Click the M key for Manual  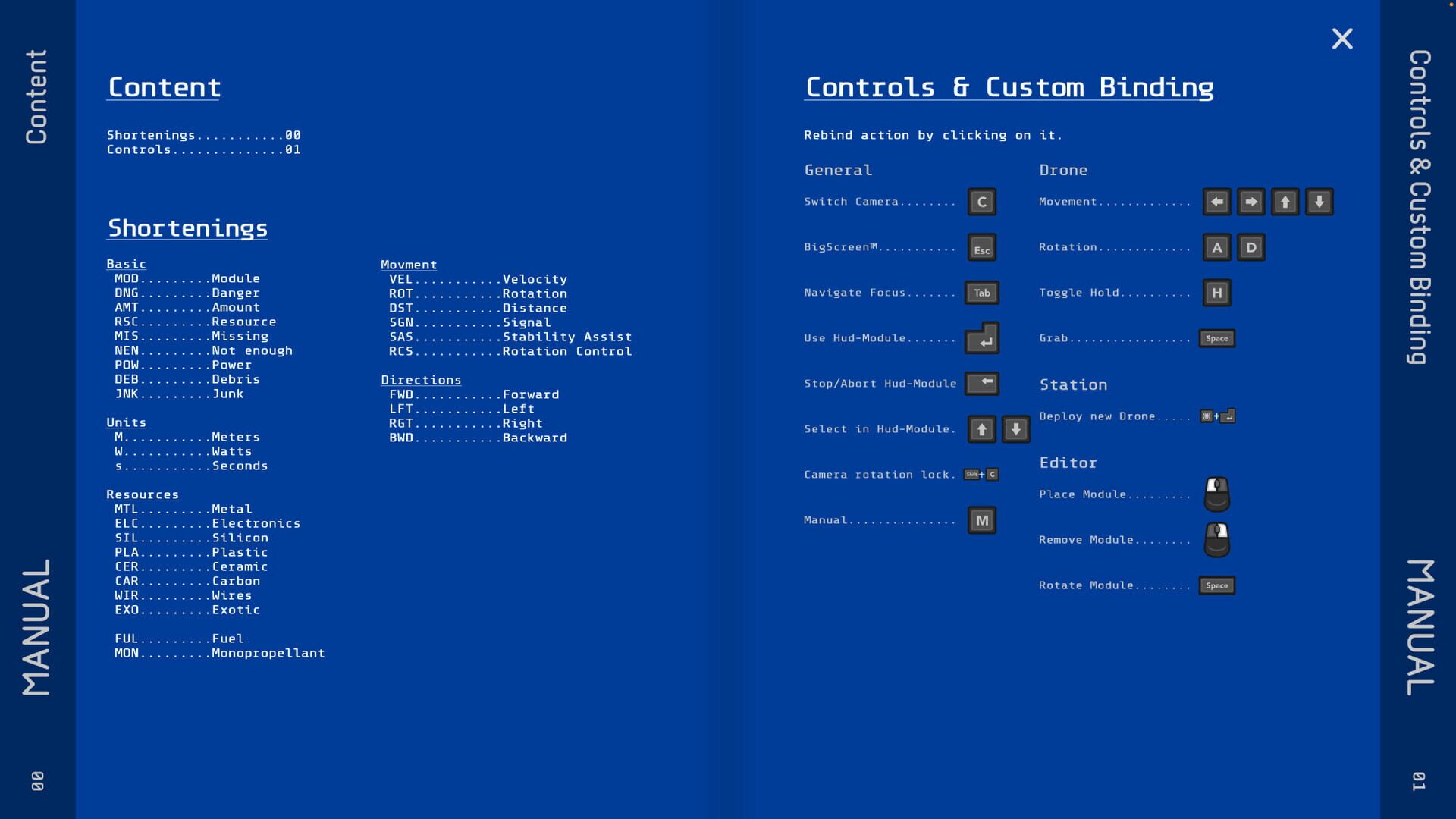(981, 520)
